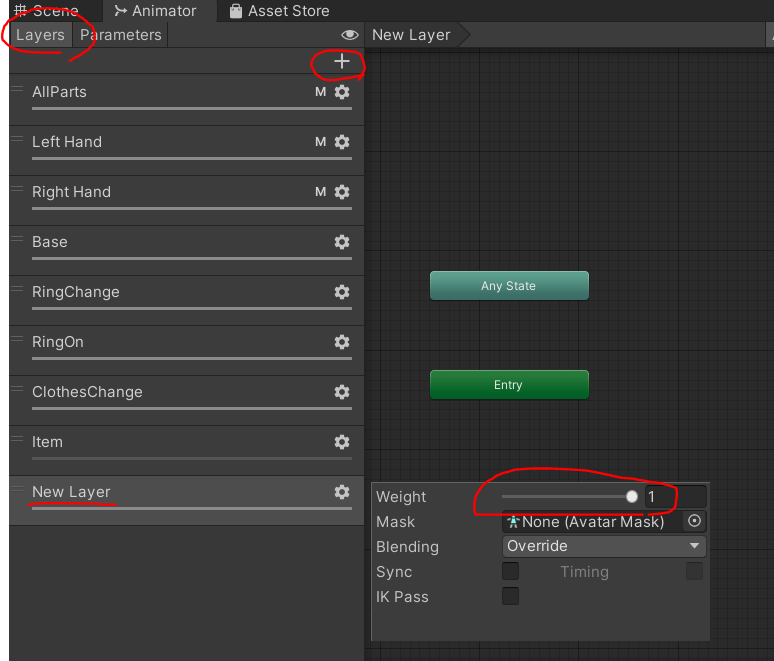Select the RingChange layer

tap(187, 300)
